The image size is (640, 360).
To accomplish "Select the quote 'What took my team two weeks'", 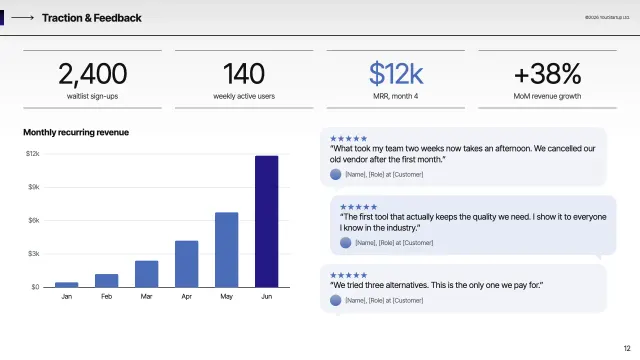I will pyautogui.click(x=462, y=154).
